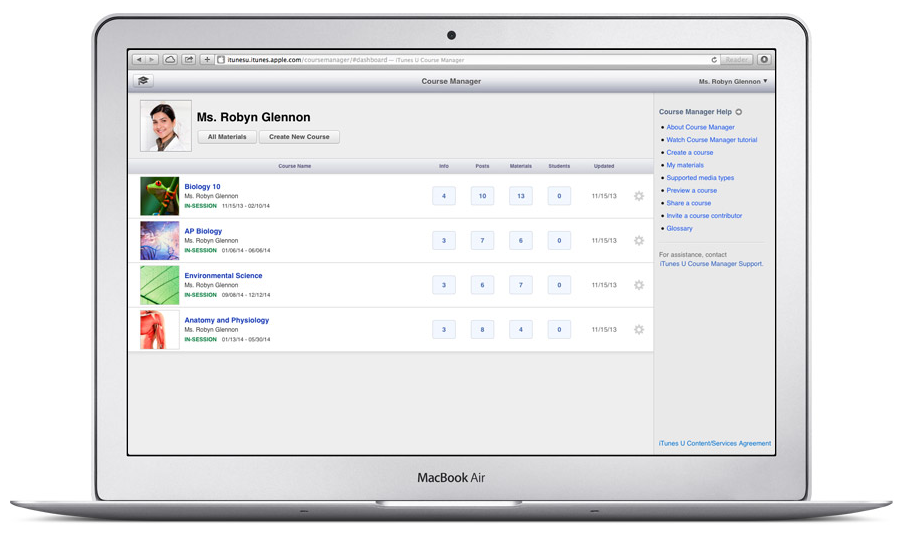Click the Biology 10 frog thumbnail
The image size is (921, 534).
pos(160,196)
